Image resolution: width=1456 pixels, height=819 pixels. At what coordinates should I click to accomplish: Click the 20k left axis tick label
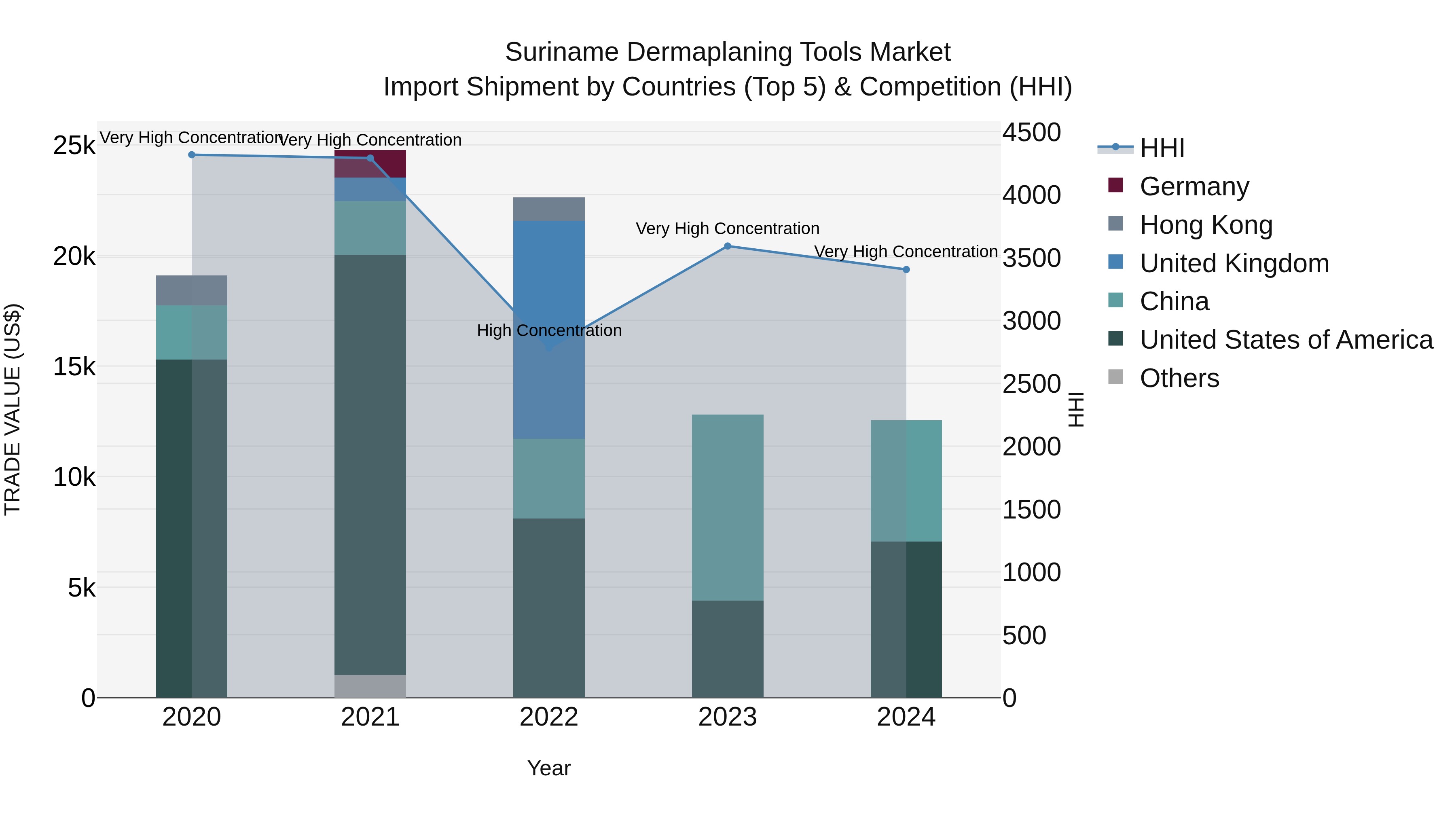[x=74, y=256]
